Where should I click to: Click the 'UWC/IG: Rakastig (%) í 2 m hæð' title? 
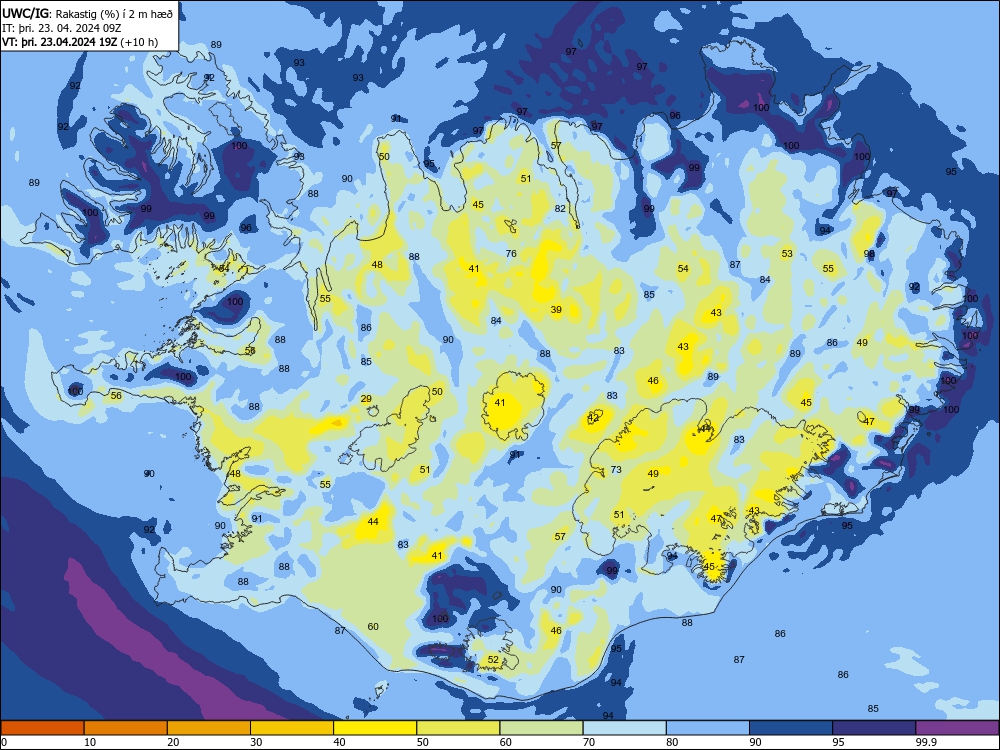tap(87, 13)
